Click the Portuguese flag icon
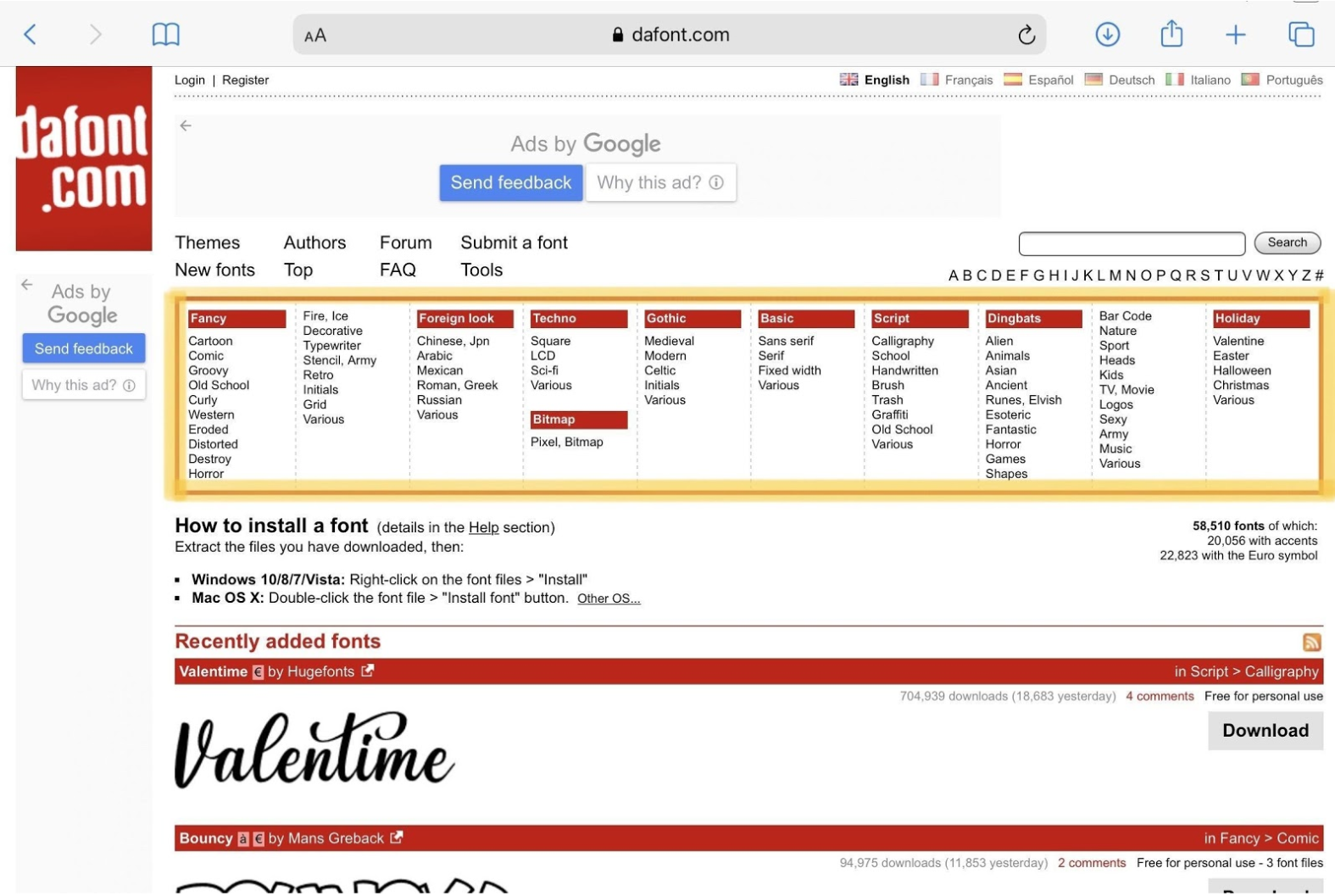 click(x=1250, y=79)
